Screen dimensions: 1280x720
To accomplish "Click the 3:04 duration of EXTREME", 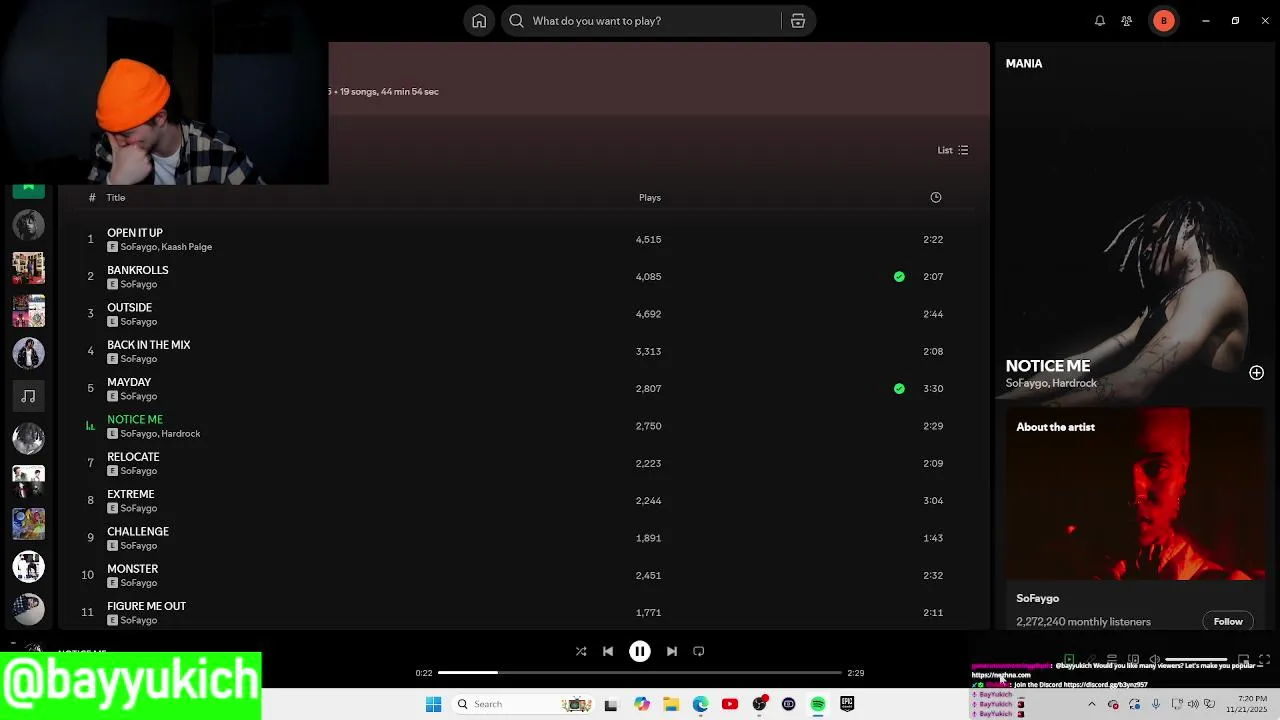I will 933,501.
